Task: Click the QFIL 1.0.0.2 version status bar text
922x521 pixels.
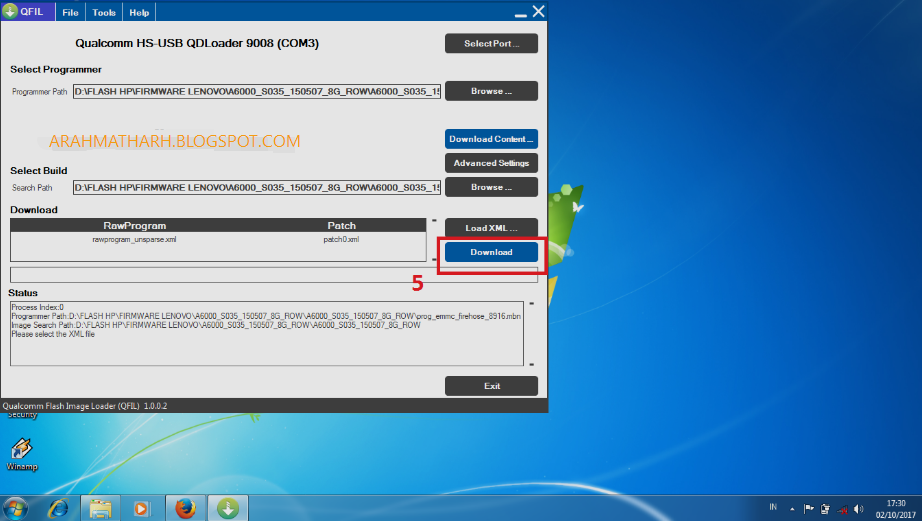Action: click(85, 406)
